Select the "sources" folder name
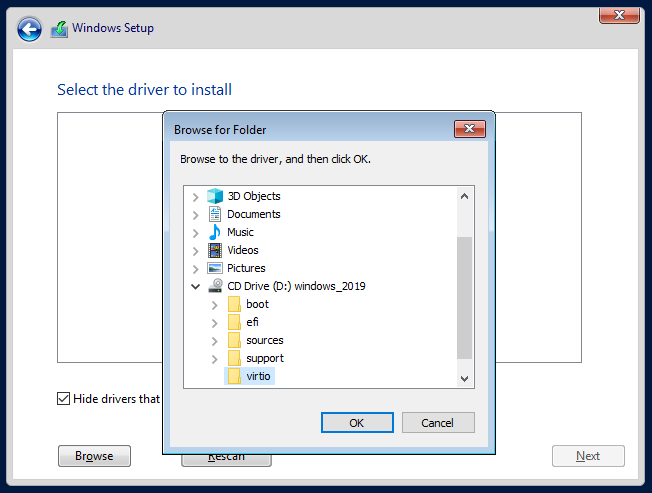 pyautogui.click(x=265, y=340)
